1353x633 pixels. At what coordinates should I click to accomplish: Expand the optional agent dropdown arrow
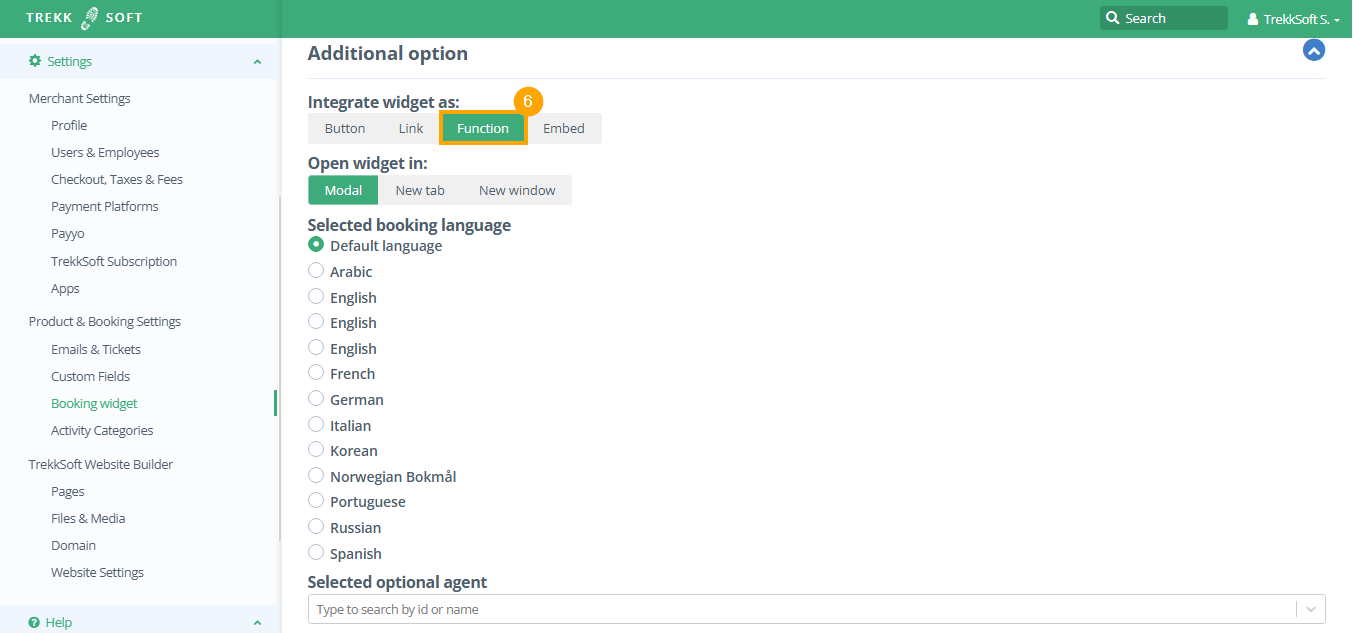(x=1310, y=609)
